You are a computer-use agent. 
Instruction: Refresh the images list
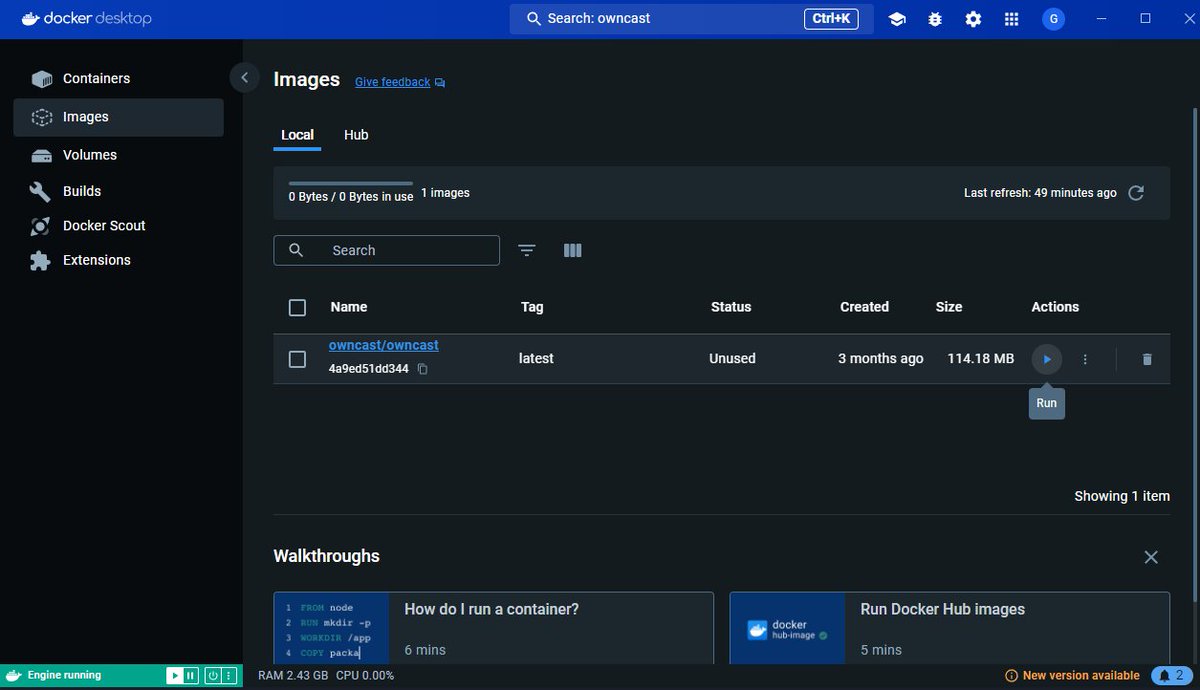1136,193
